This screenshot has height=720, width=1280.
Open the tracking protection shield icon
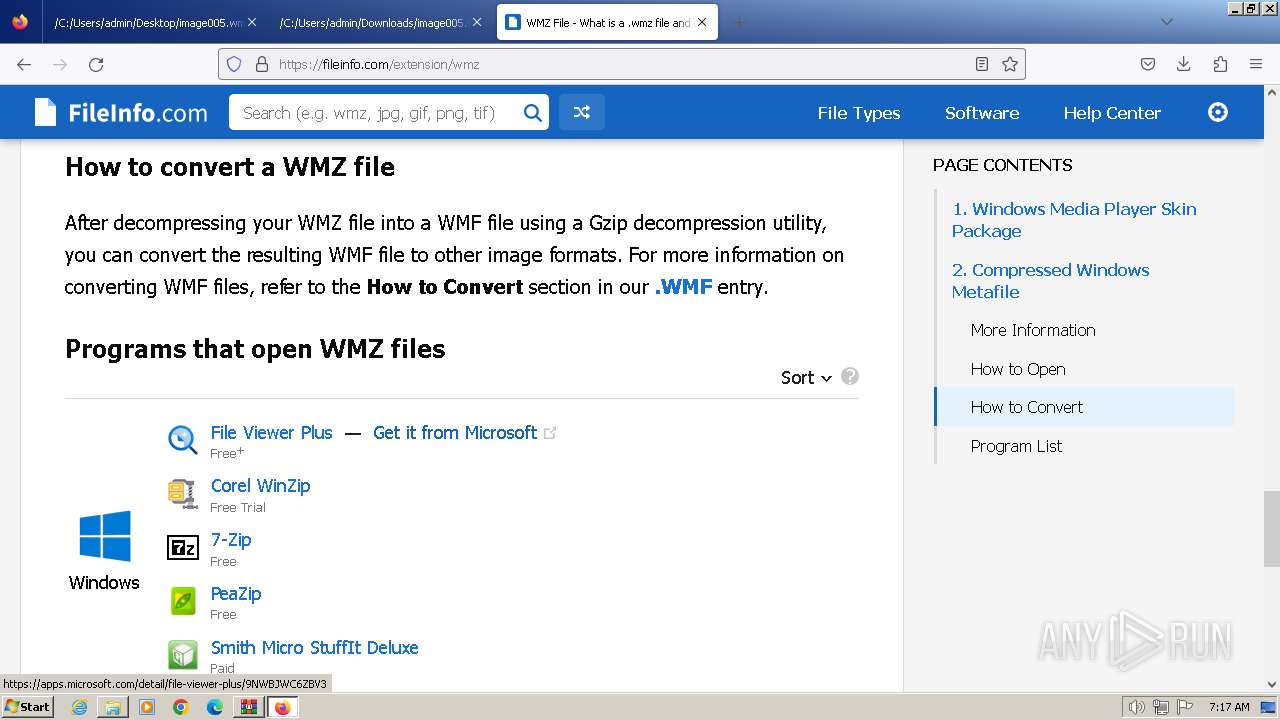point(234,64)
